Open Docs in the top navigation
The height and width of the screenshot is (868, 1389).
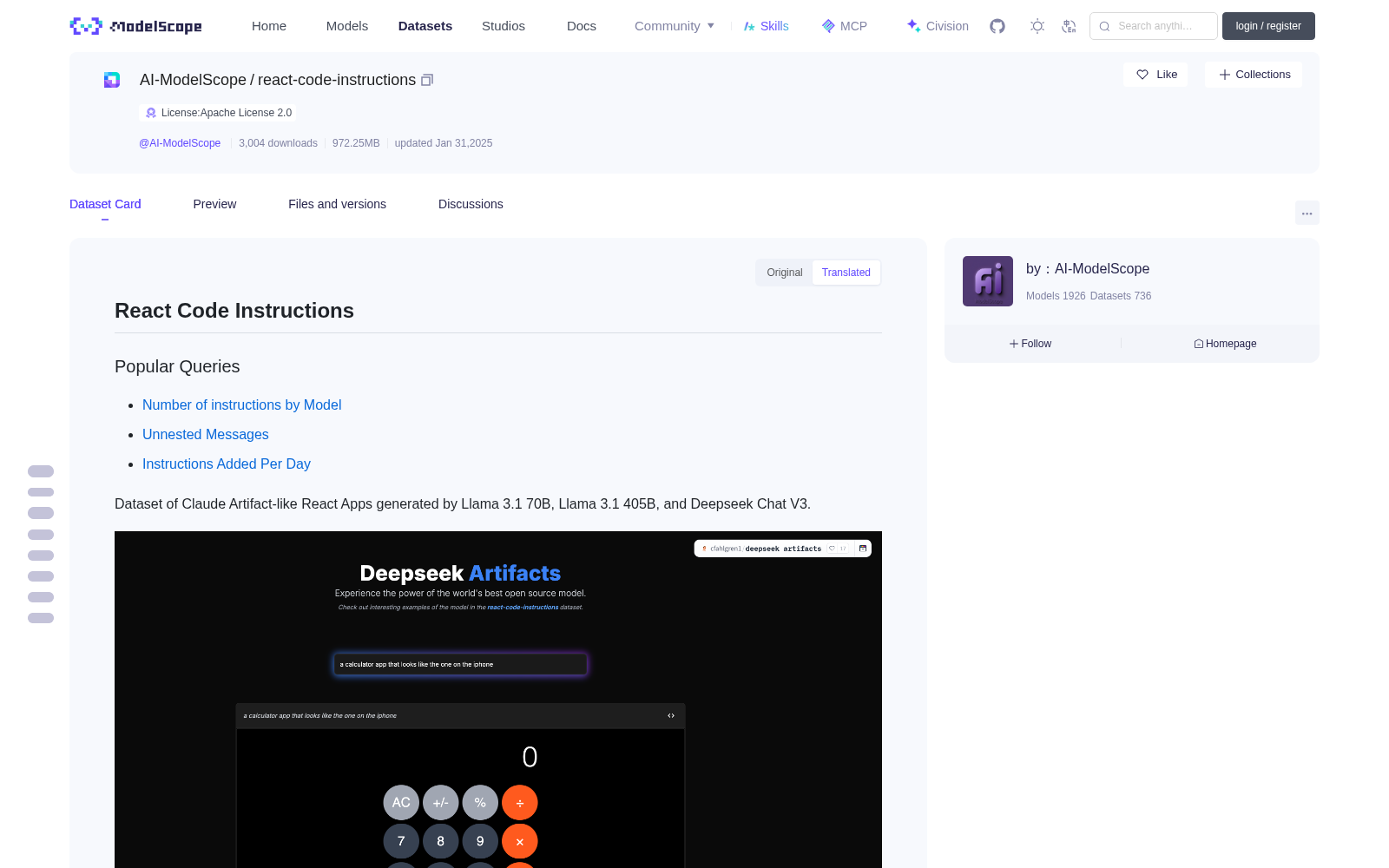pos(582,26)
